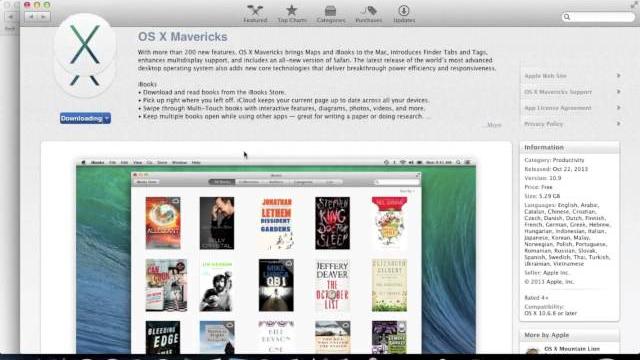Viewport: 640px width, 360px height.
Task: Click the Rated 4+ text
Action: pyautogui.click(x=536, y=298)
